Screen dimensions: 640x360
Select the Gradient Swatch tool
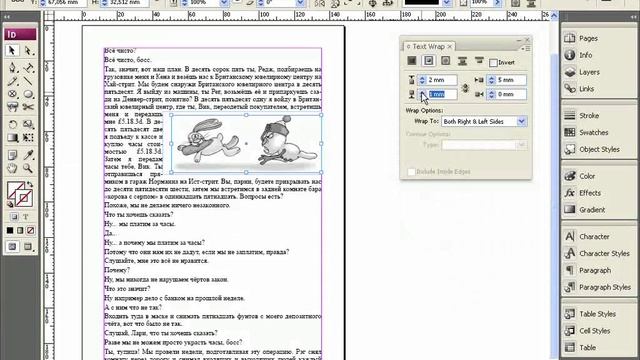12,138
